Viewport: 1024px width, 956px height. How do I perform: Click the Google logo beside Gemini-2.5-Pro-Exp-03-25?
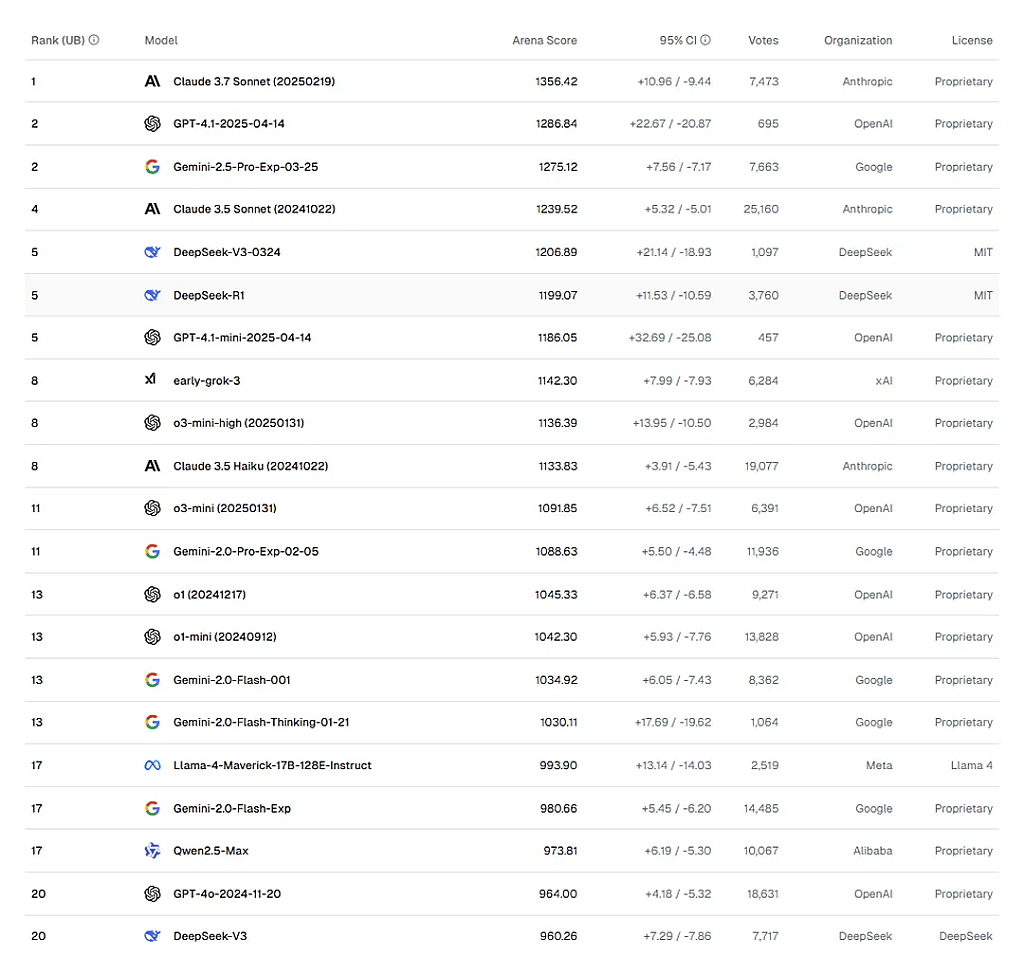152,167
